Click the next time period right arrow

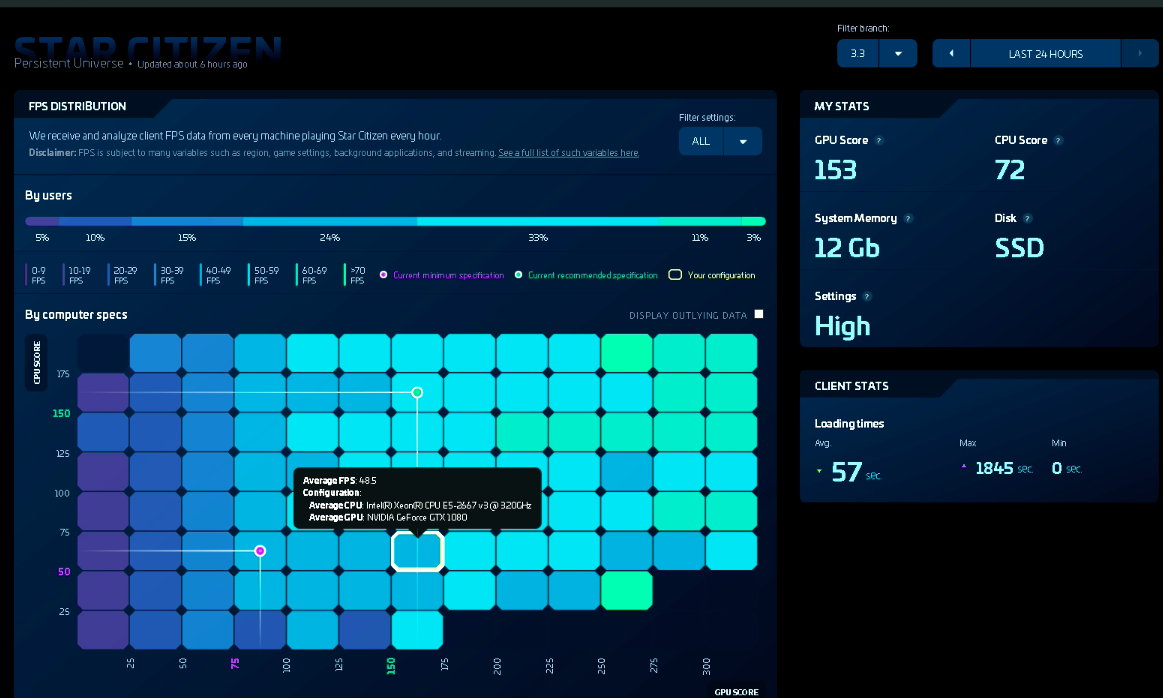pos(1139,54)
